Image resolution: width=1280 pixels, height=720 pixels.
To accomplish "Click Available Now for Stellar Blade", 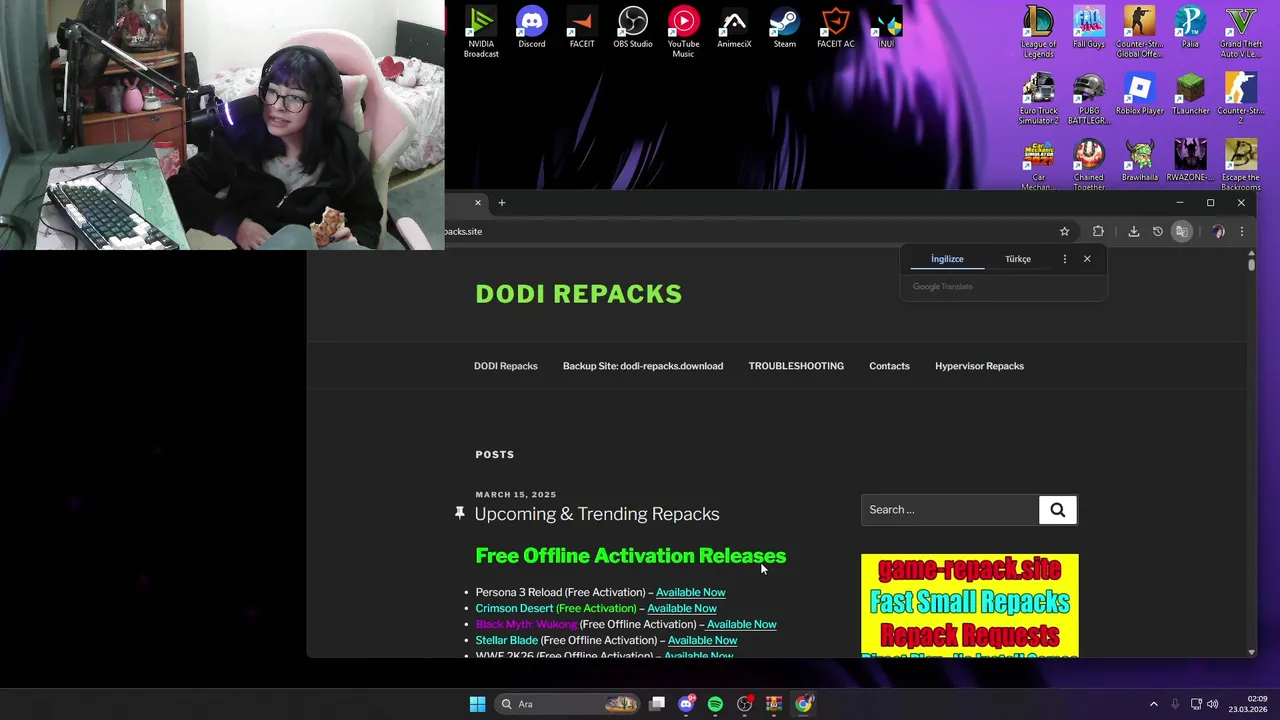I will point(703,640).
